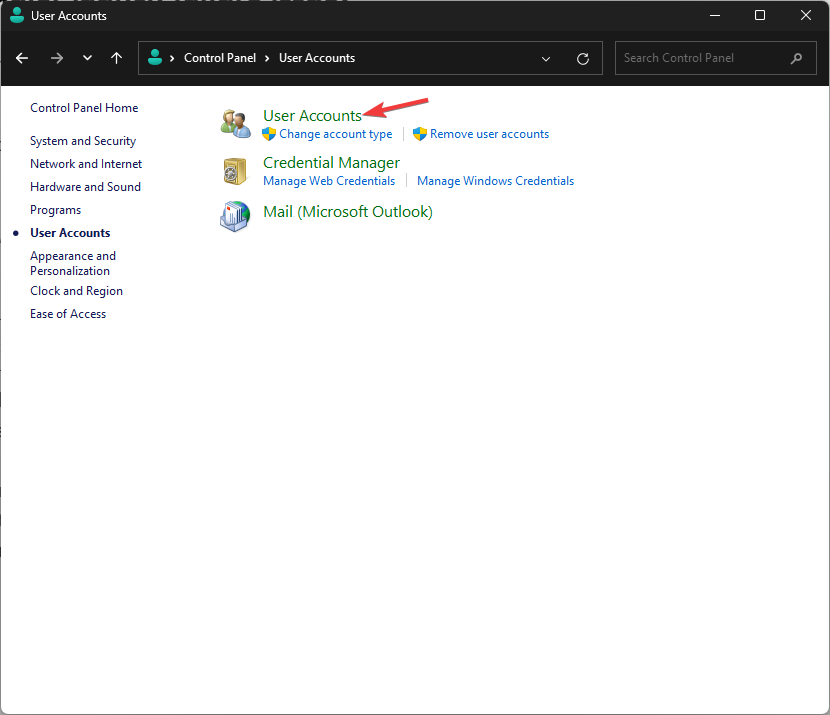Go up one level with up arrow
Viewport: 830px width, 715px height.
pyautogui.click(x=116, y=58)
